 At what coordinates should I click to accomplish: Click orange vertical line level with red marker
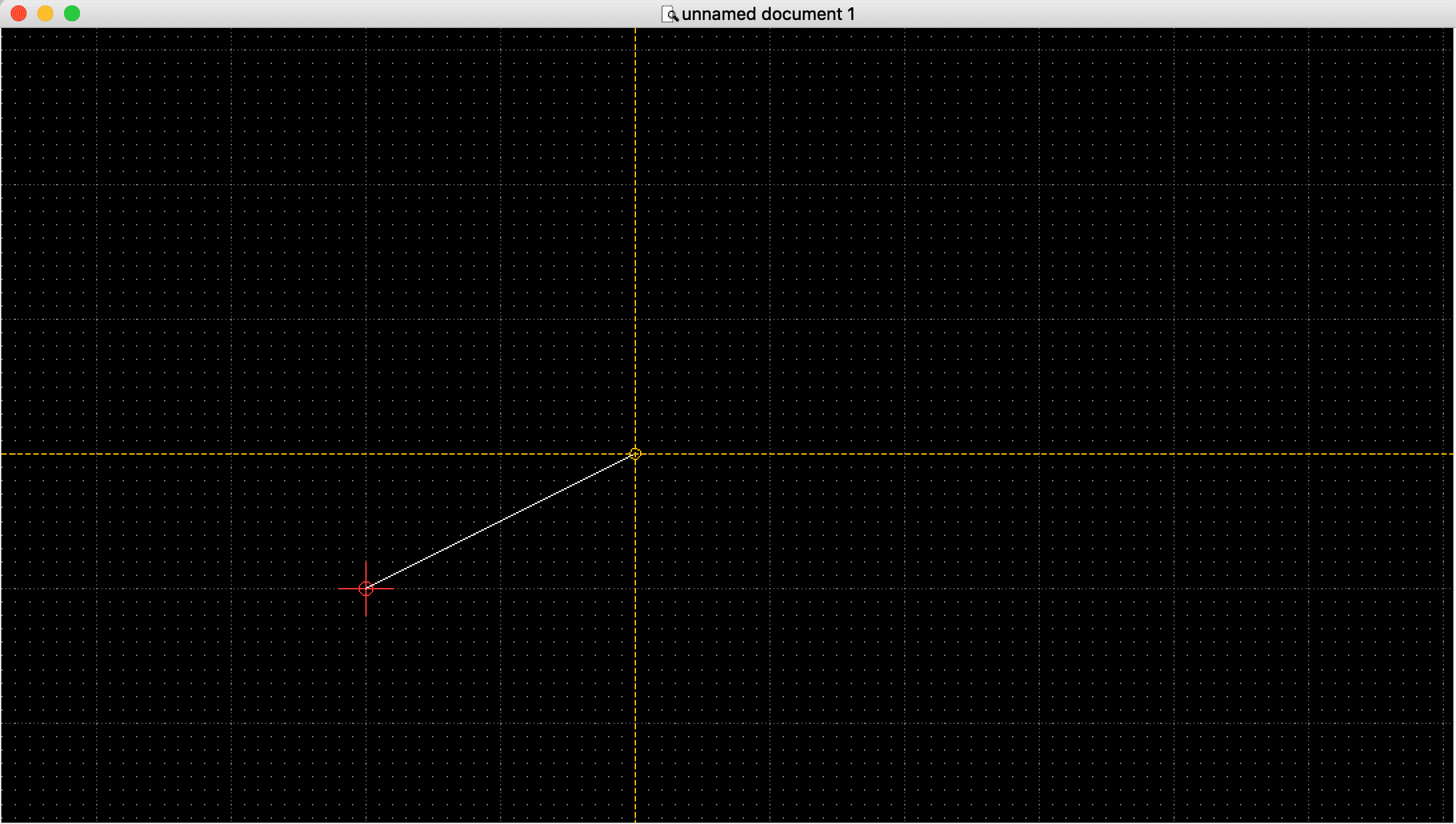[635, 589]
